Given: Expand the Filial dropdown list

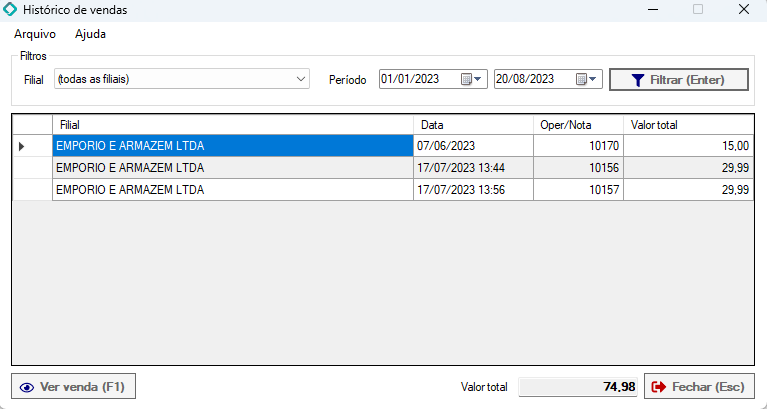Looking at the screenshot, I should tap(301, 79).
